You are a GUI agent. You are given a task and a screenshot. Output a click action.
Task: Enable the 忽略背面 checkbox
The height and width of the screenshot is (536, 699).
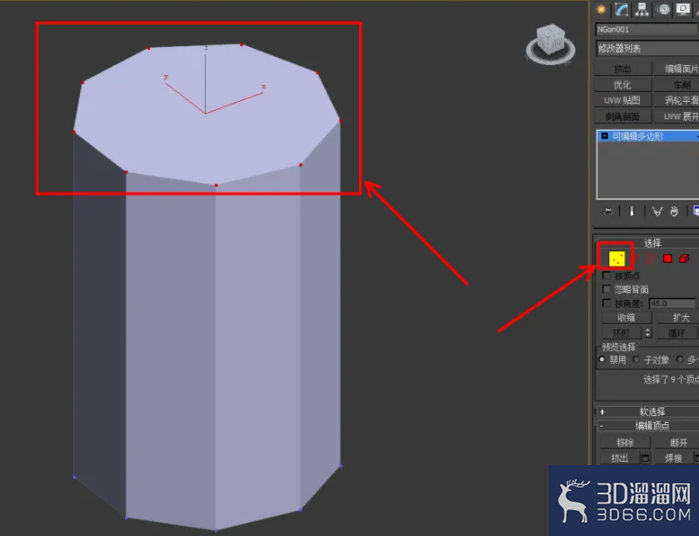(606, 289)
